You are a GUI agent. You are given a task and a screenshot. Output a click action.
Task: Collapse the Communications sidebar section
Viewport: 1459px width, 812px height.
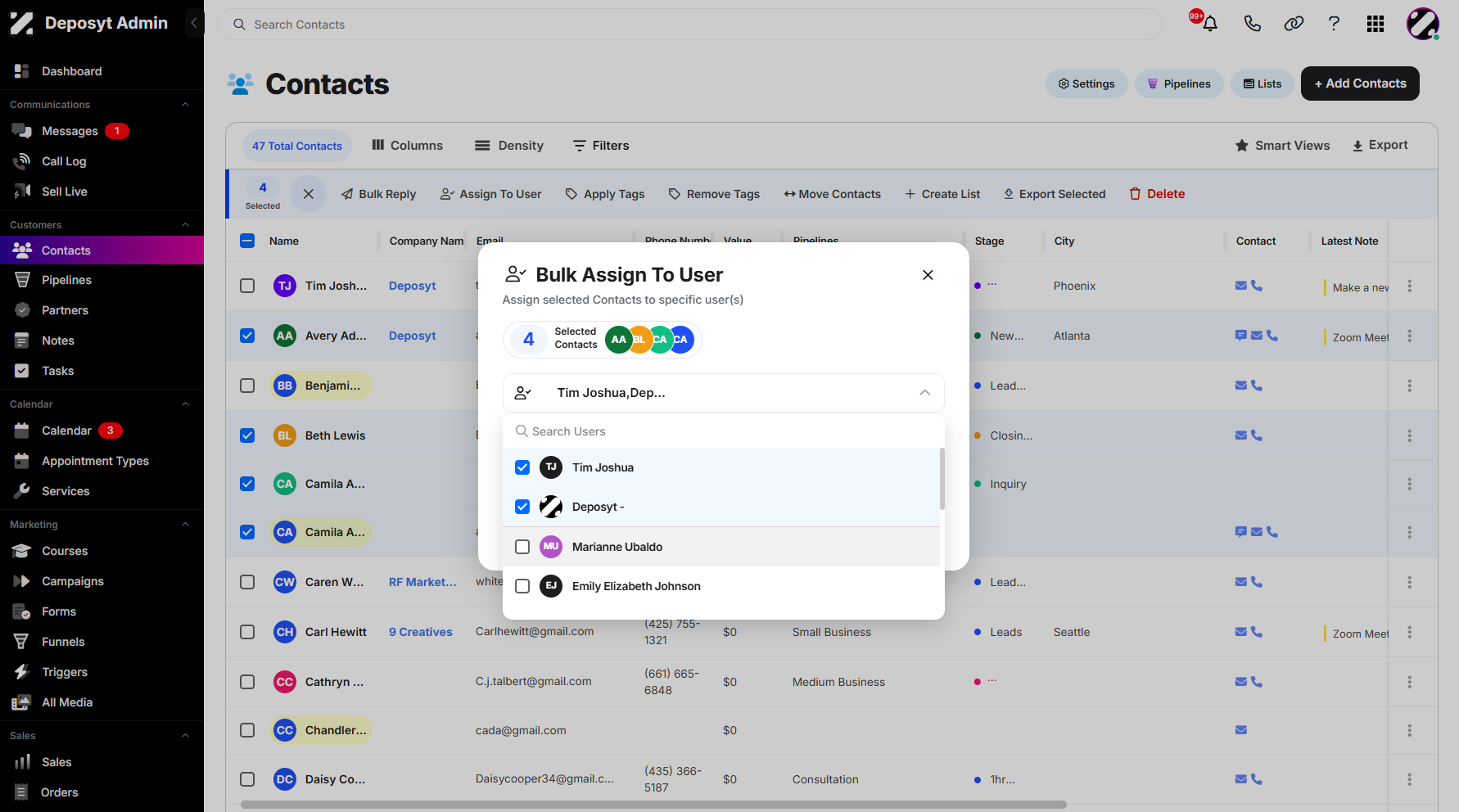point(185,105)
